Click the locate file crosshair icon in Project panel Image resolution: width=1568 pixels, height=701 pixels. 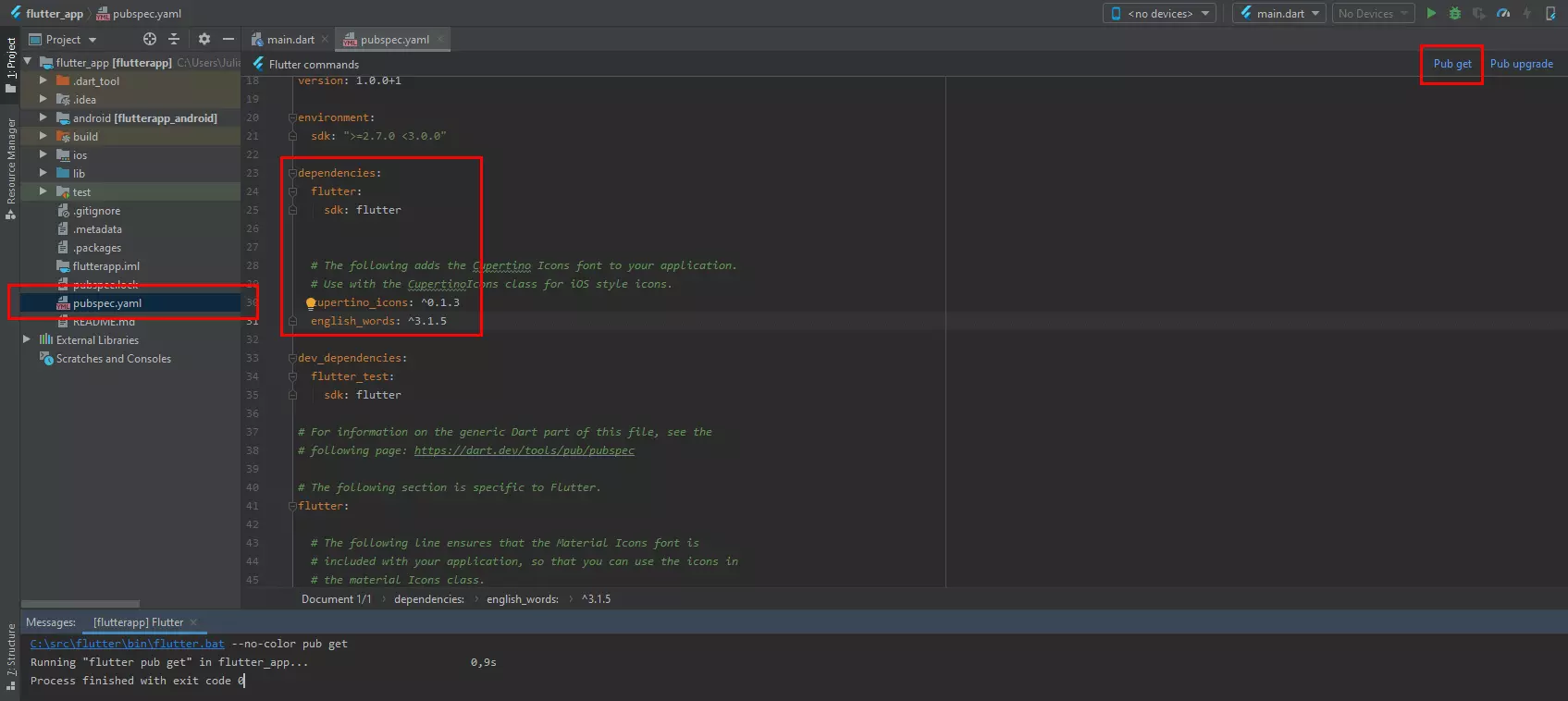pos(150,39)
